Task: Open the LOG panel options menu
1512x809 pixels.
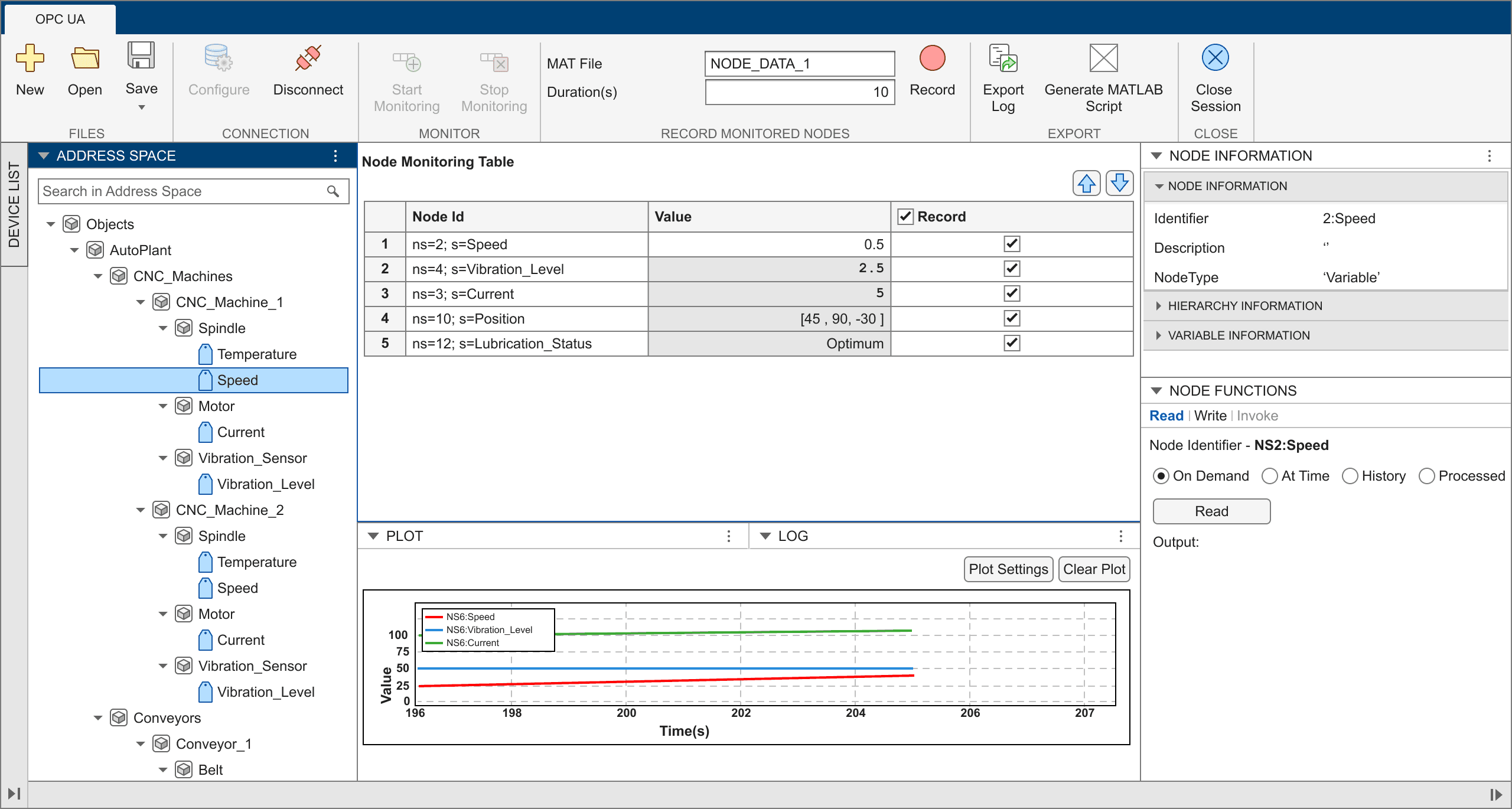Action: click(1120, 536)
